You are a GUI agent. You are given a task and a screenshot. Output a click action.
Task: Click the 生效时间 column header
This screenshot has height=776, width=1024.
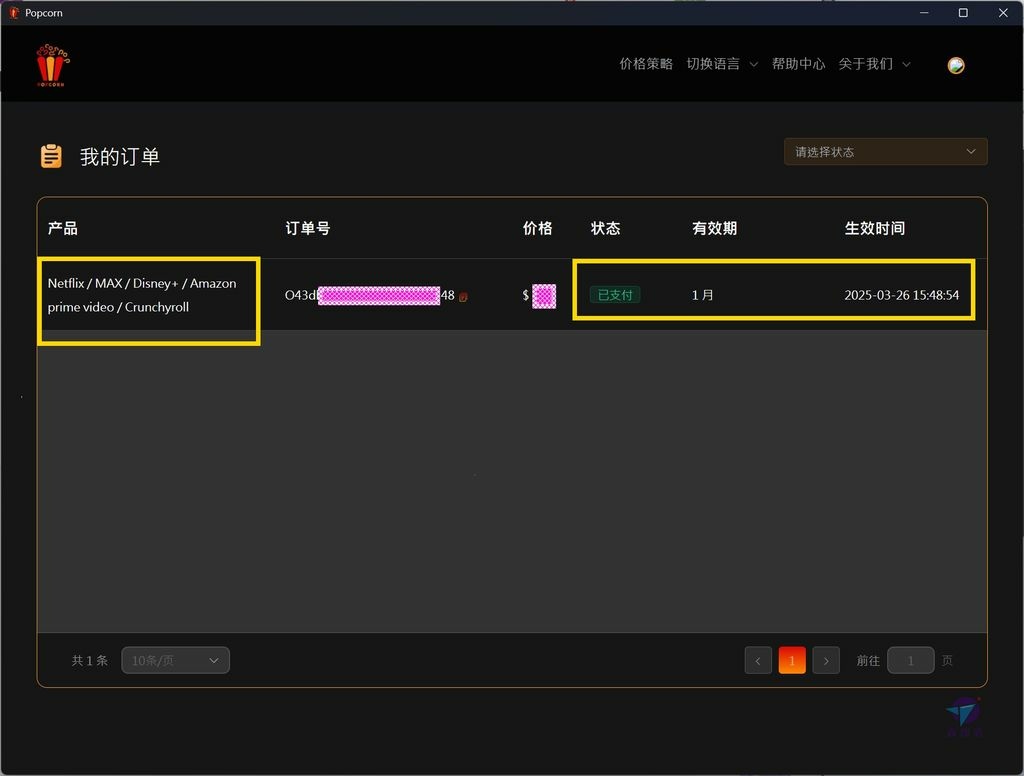tap(874, 228)
